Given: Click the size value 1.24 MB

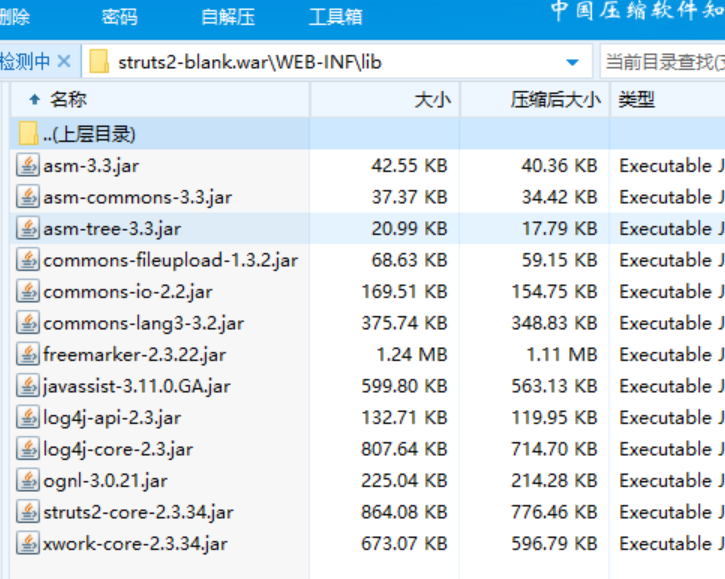Looking at the screenshot, I should [x=412, y=355].
